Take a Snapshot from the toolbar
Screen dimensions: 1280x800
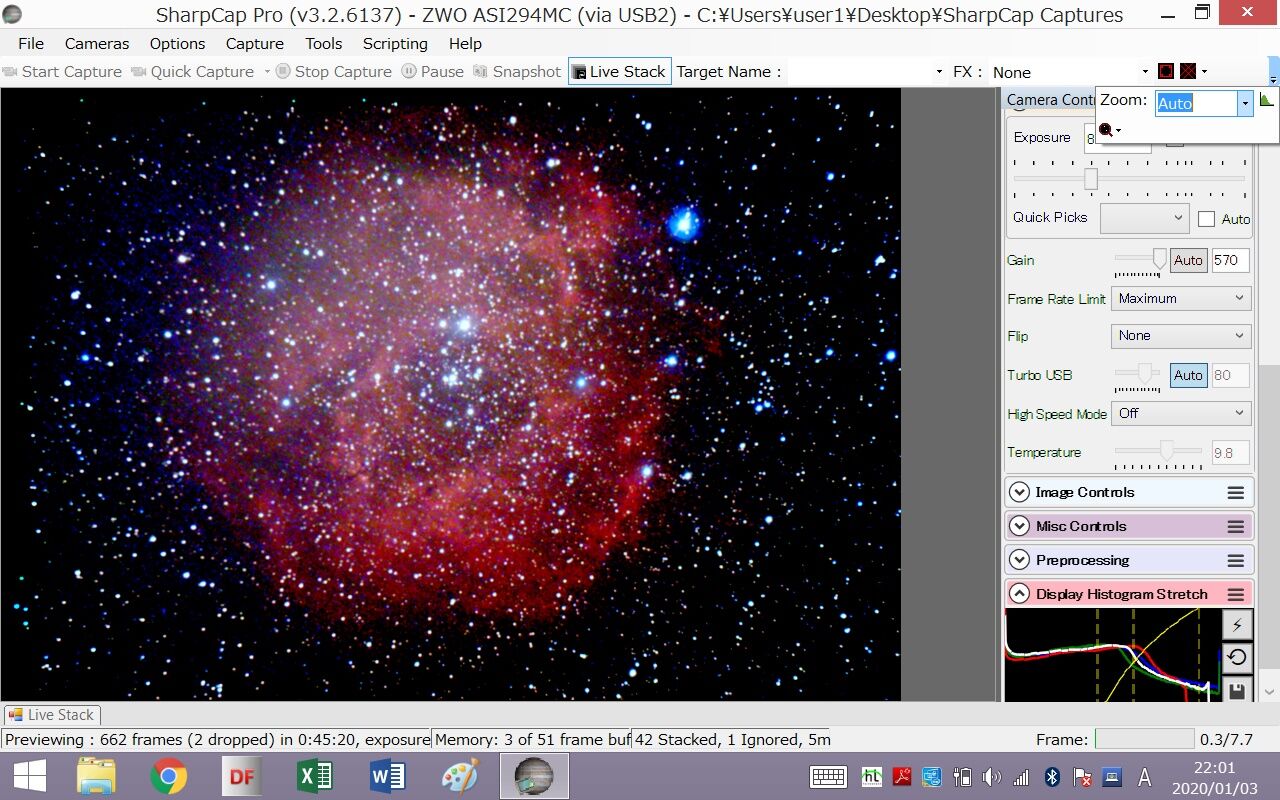pos(517,72)
